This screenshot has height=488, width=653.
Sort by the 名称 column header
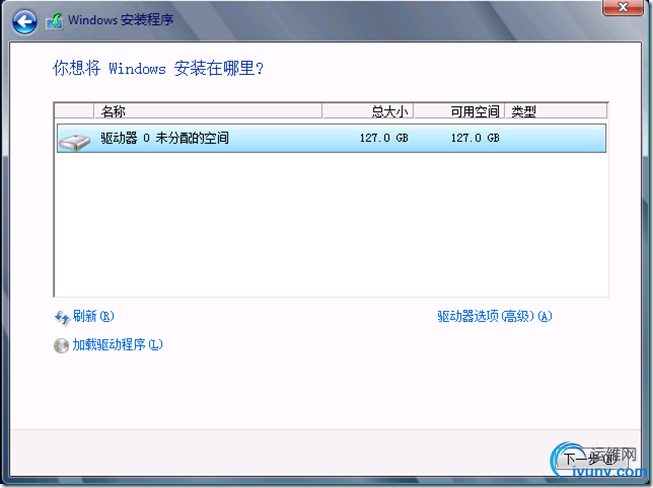tap(208, 111)
